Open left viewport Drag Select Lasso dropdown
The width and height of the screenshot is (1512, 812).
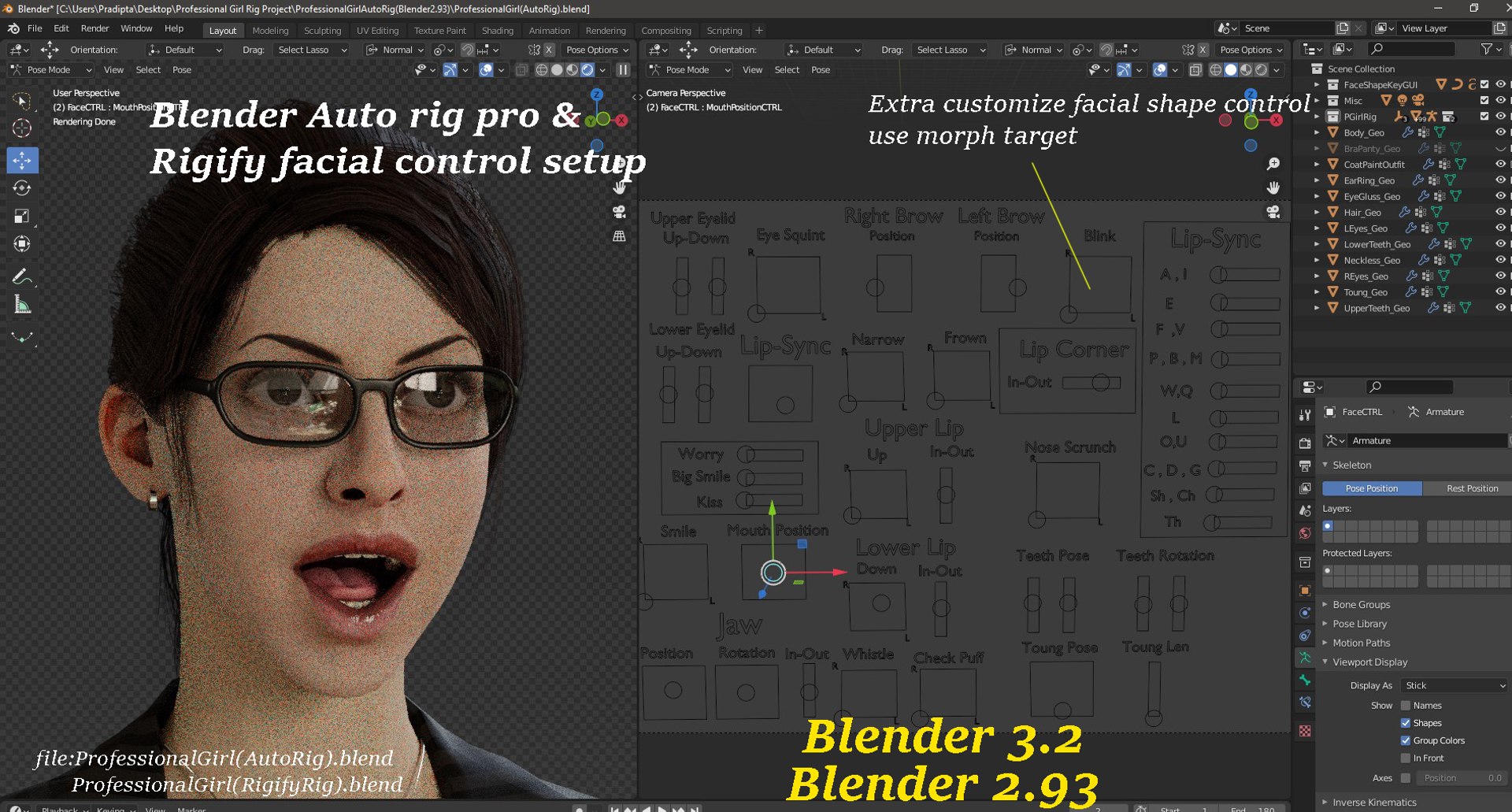coord(311,50)
